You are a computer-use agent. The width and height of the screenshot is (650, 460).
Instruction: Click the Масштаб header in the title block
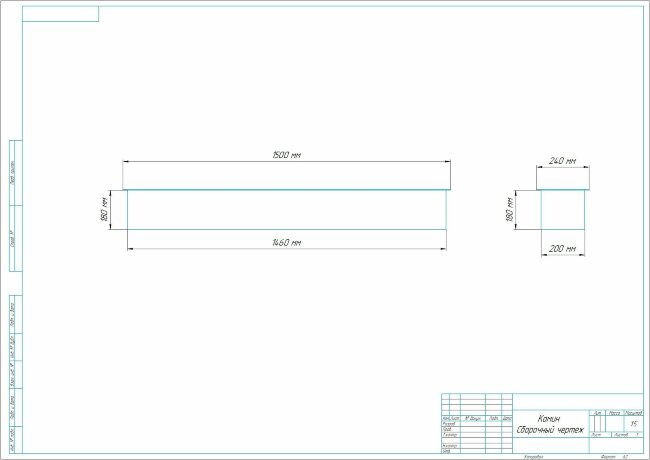(x=632, y=412)
